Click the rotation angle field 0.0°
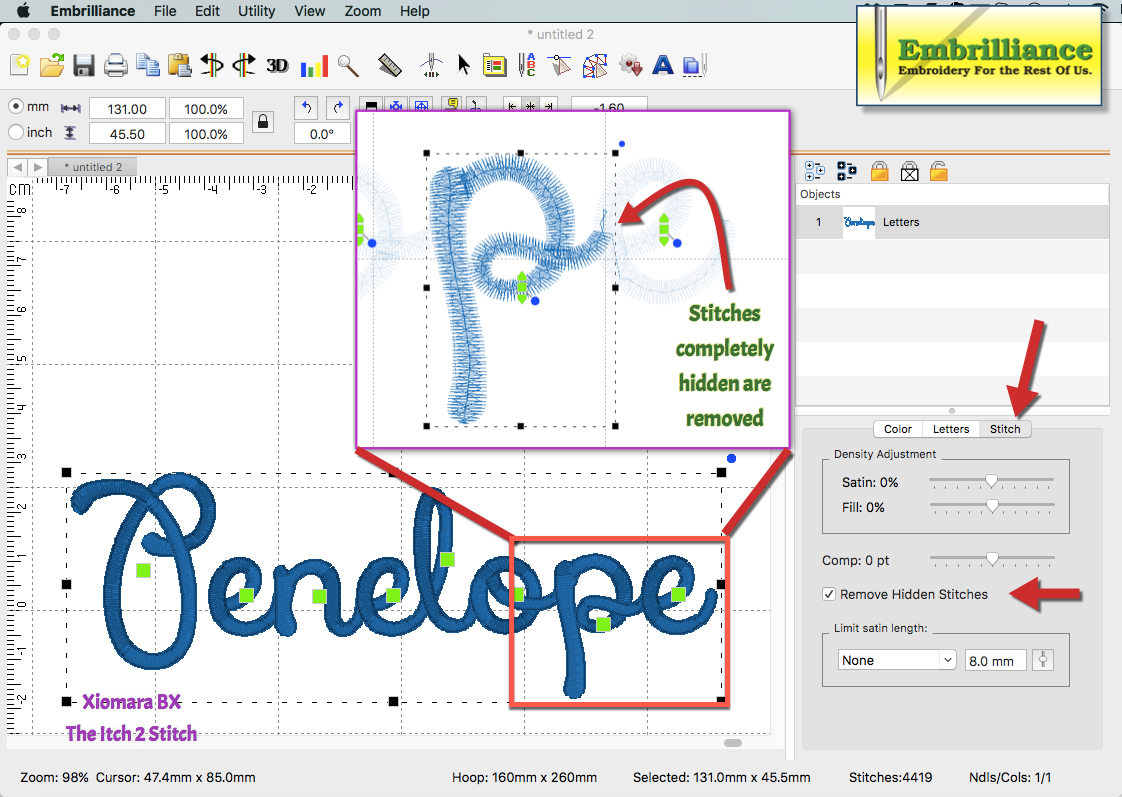The height and width of the screenshot is (797, 1122). [x=322, y=134]
